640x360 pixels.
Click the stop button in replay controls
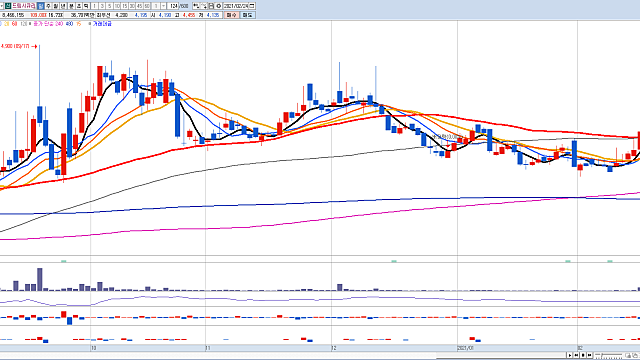tap(583, 355)
